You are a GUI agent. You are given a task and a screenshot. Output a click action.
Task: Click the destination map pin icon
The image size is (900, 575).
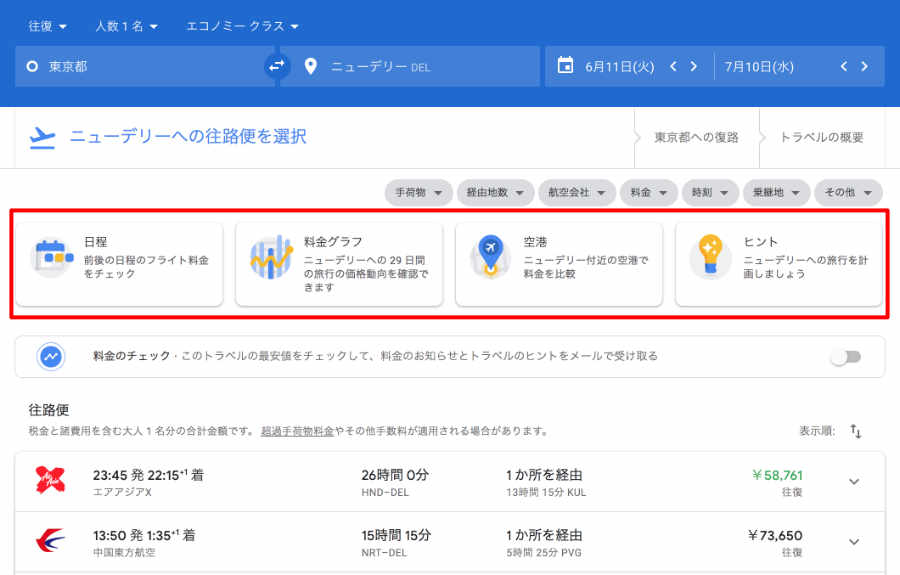311,67
